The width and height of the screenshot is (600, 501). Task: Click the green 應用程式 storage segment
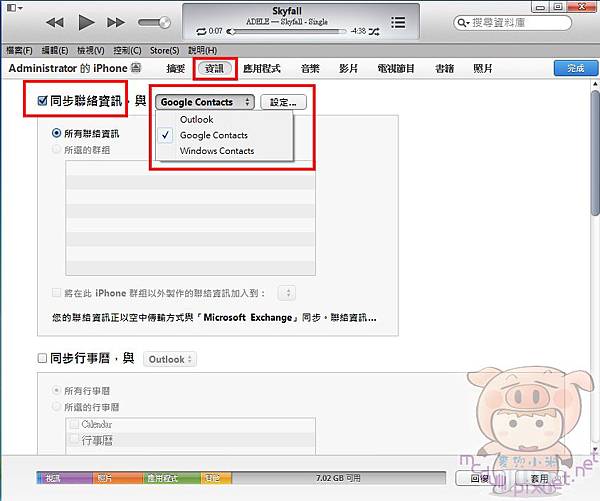pos(172,478)
